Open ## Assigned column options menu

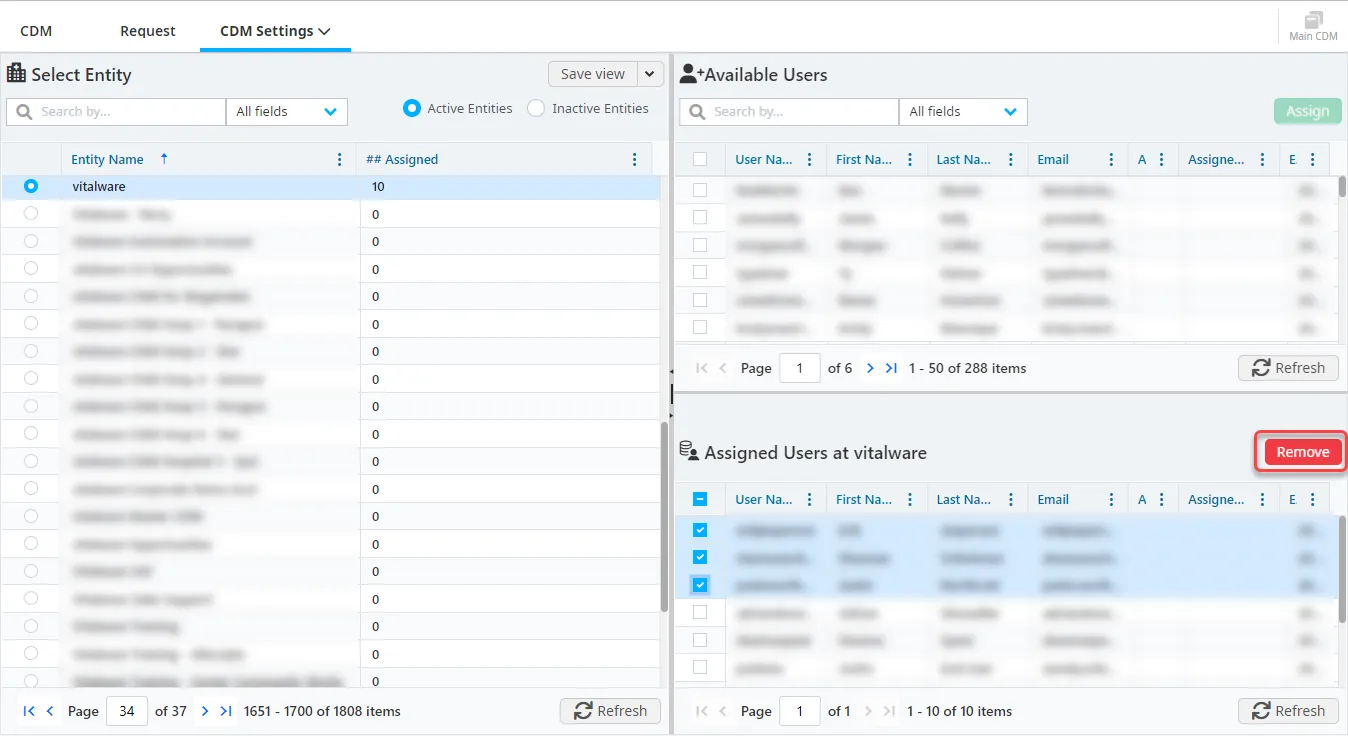point(634,160)
